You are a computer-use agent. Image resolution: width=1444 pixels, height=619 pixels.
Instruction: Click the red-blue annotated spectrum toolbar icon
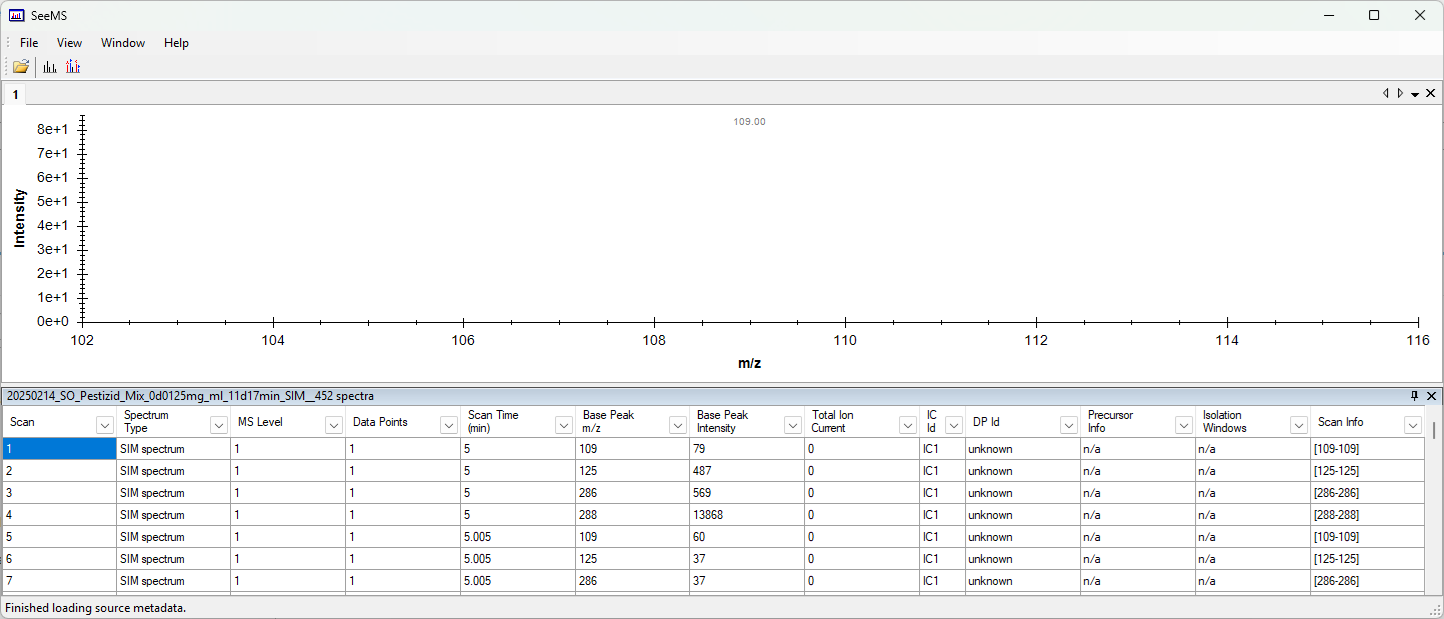(73, 67)
